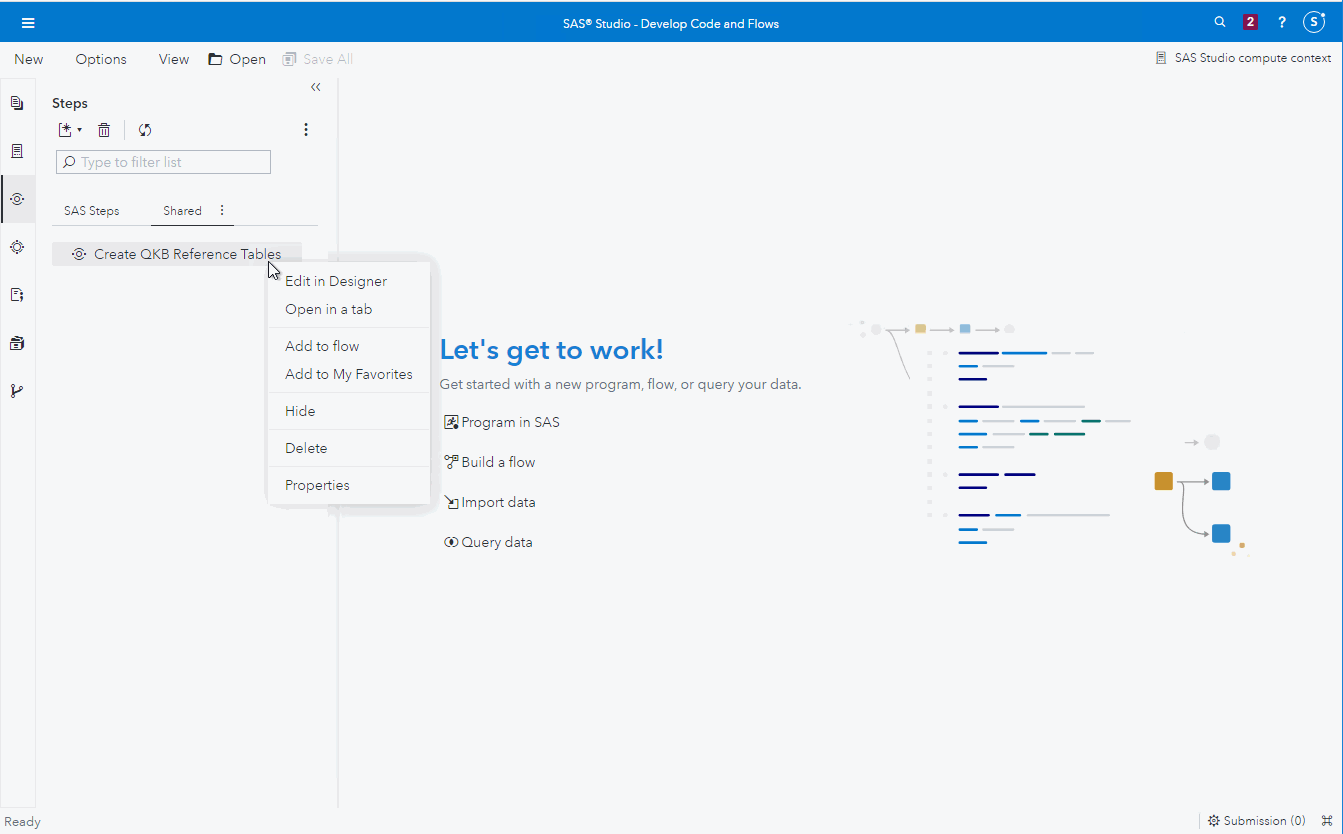Switch to the SAS Steps tab
The image size is (1343, 834).
point(92,211)
